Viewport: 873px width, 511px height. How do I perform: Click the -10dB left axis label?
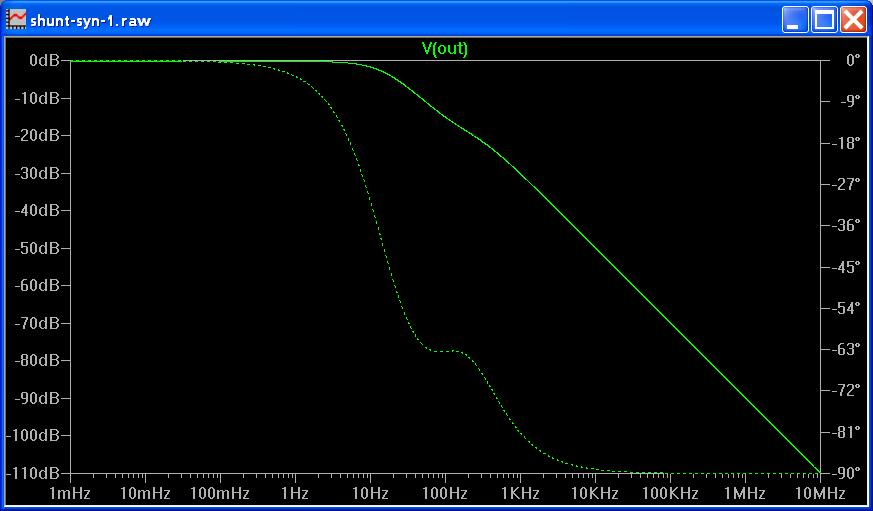coord(36,98)
